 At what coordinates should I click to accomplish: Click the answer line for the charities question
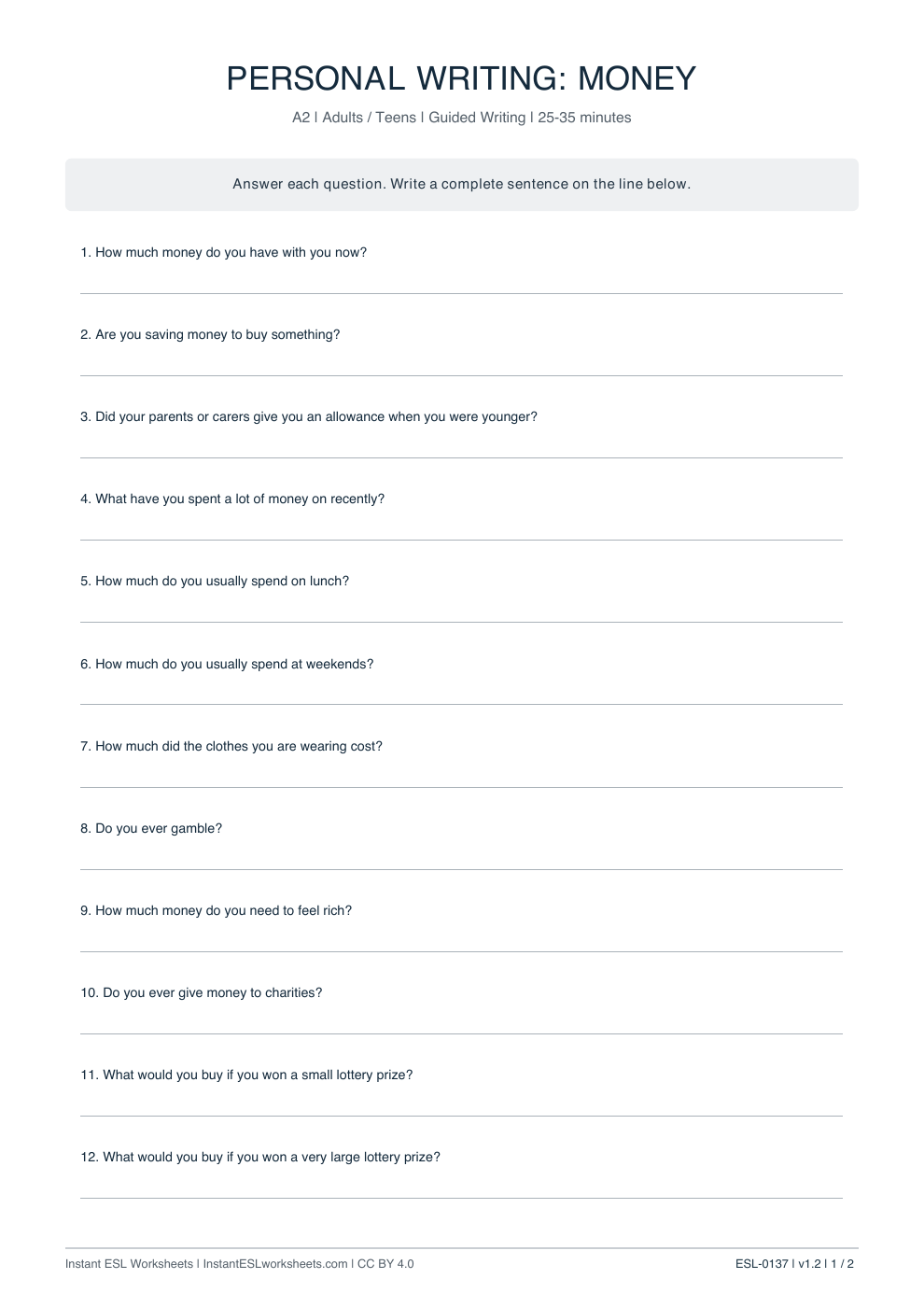461,1022
